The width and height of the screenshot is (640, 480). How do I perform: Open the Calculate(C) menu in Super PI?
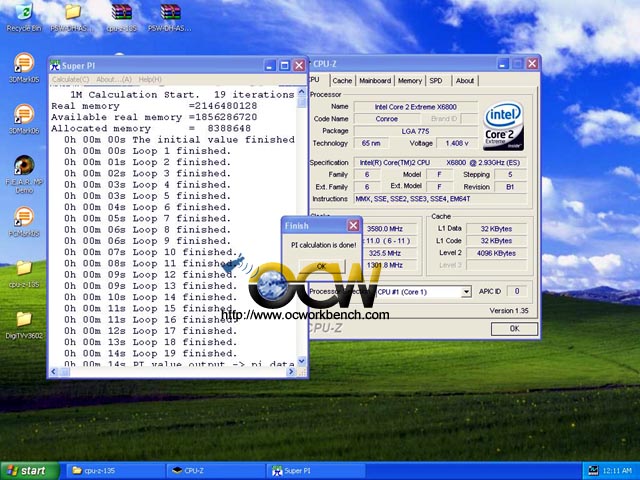(71, 79)
